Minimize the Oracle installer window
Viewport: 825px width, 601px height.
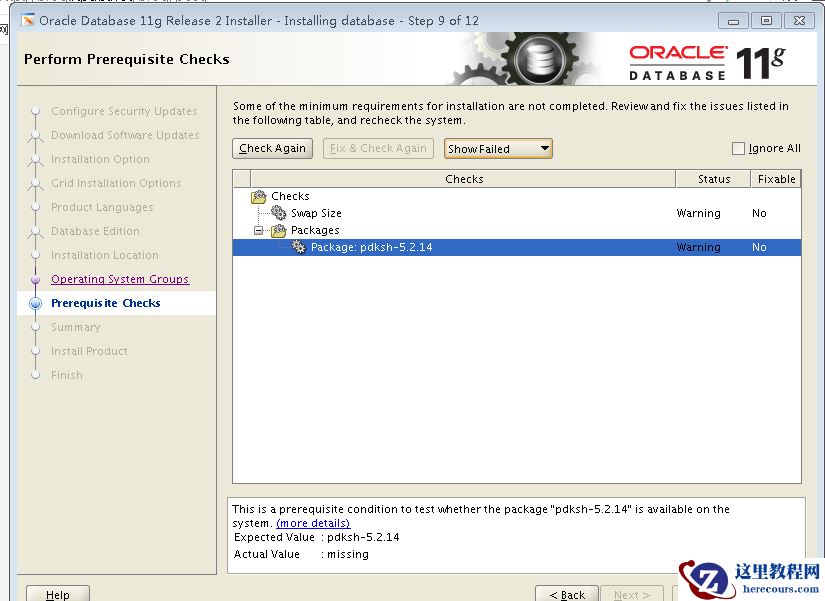[x=733, y=21]
